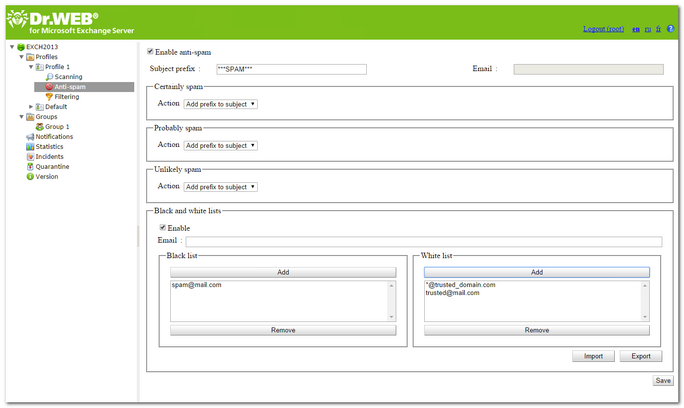Click the Filtering funnel icon
The height and width of the screenshot is (408, 684).
tap(49, 97)
